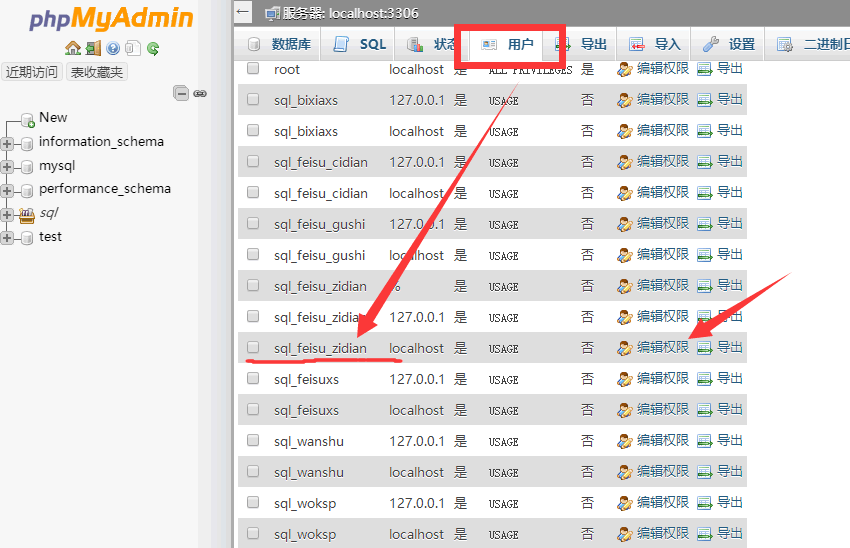Check sql_bixiaxs 127.0.0.1 checkbox
The width and height of the screenshot is (850, 548).
[253, 99]
